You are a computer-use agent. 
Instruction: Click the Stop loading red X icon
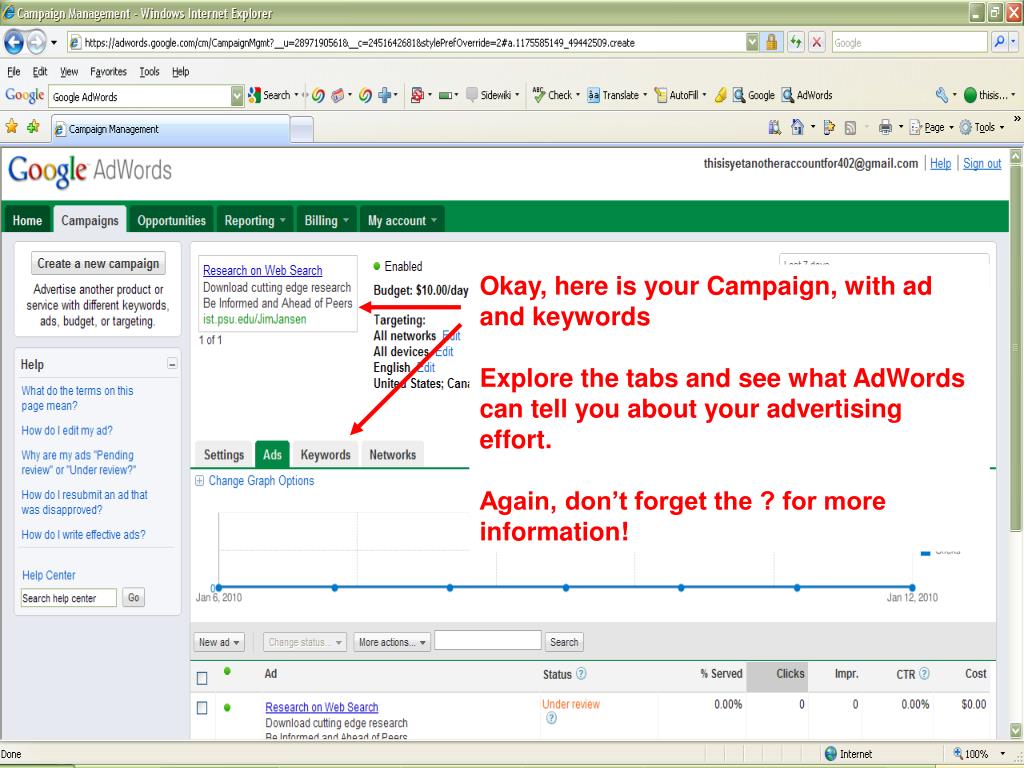click(x=816, y=42)
